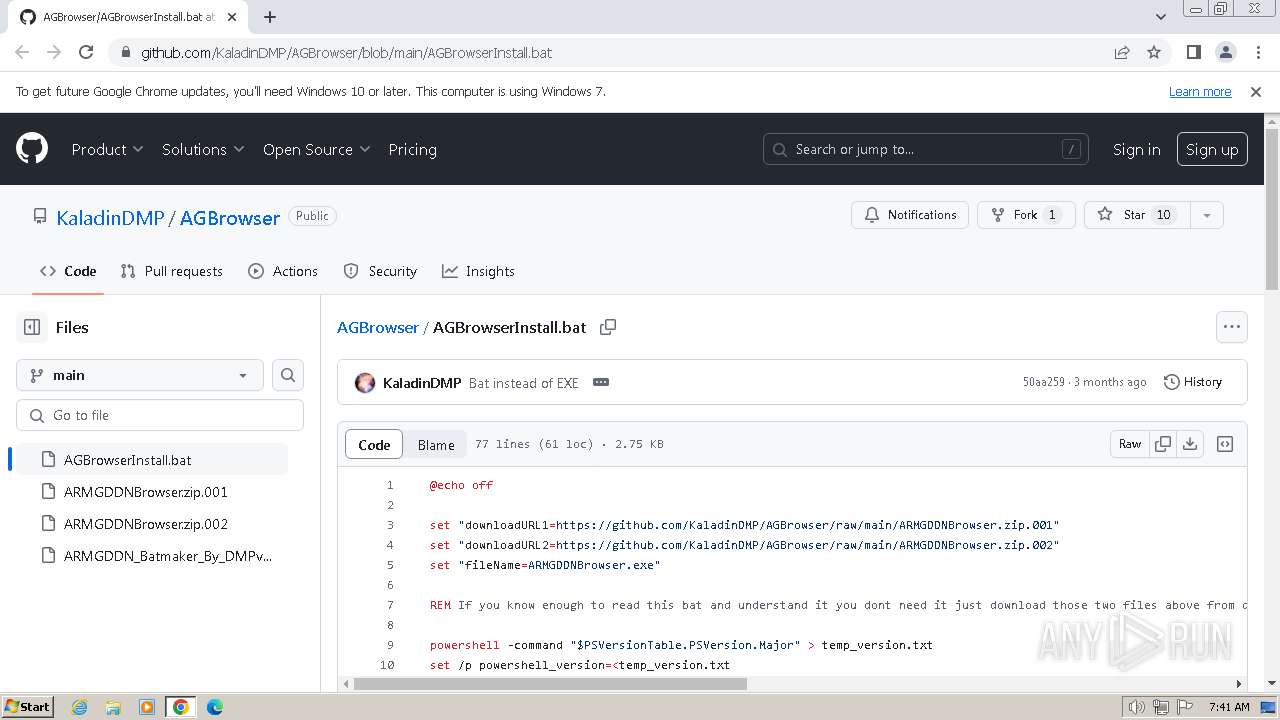Click KaladinDMP avatar image
This screenshot has height=720, width=1280.
pyautogui.click(x=365, y=382)
